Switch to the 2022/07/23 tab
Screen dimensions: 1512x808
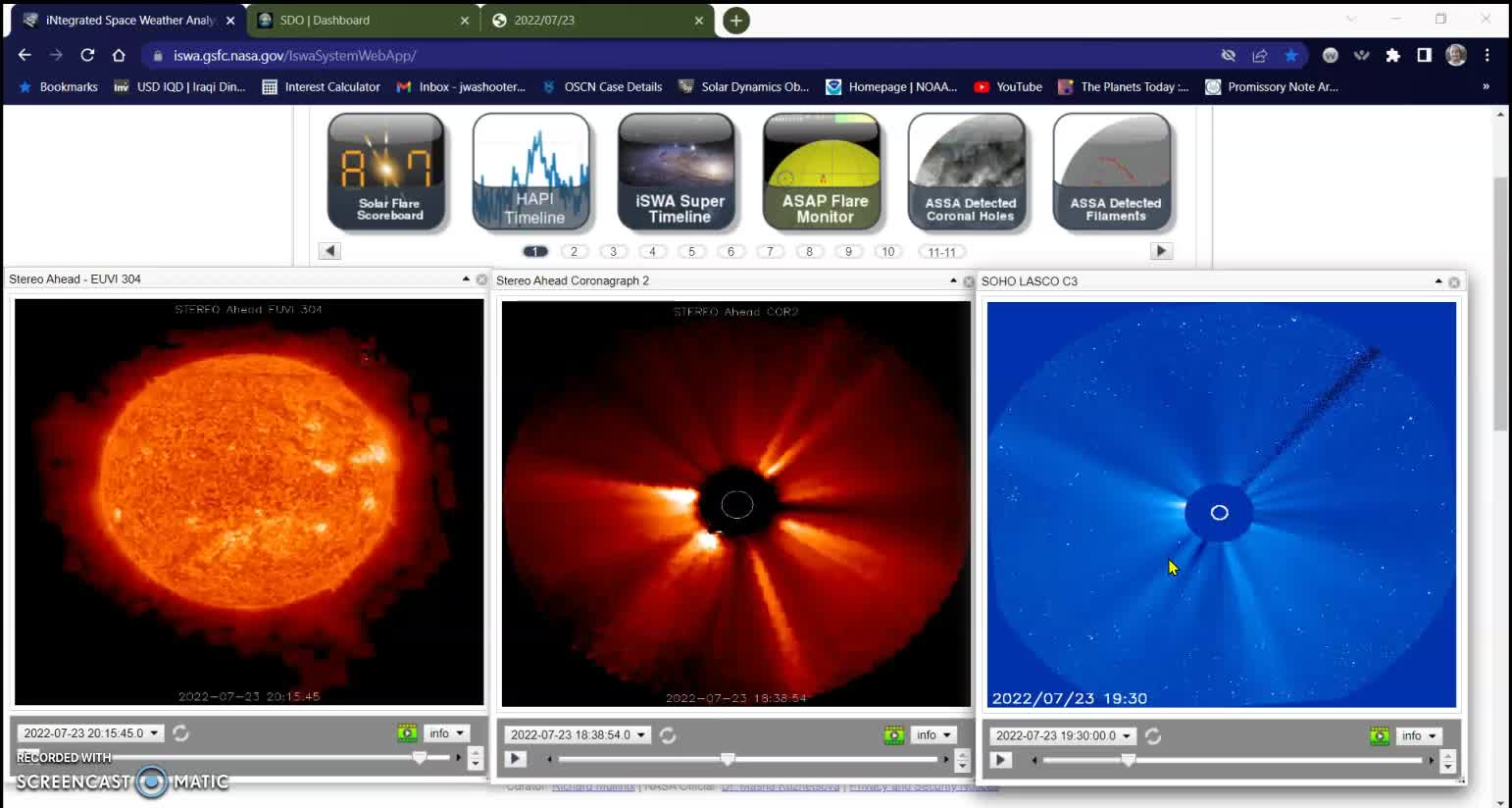(x=597, y=20)
